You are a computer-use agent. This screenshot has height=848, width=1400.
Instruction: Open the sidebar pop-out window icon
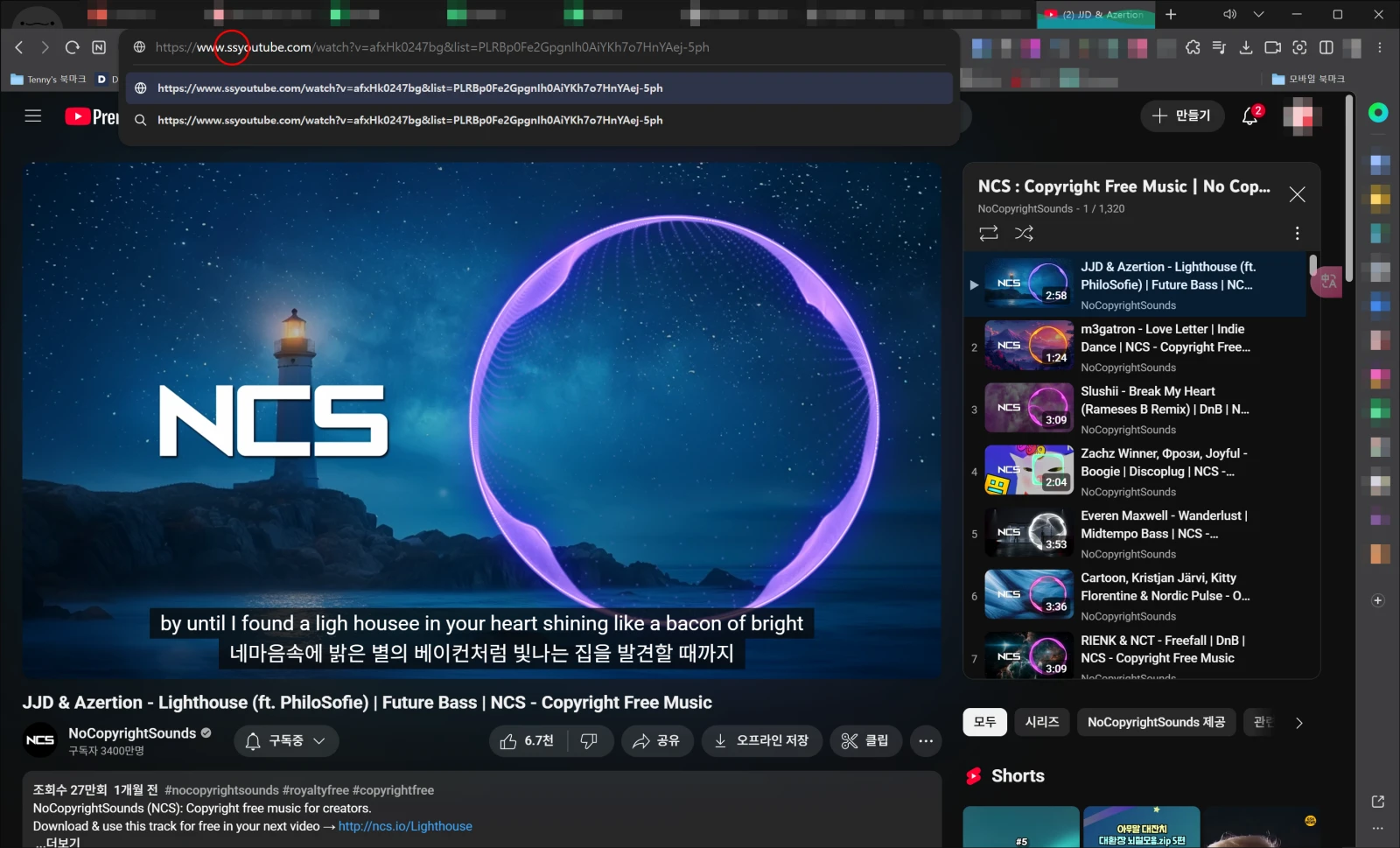pyautogui.click(x=1378, y=802)
